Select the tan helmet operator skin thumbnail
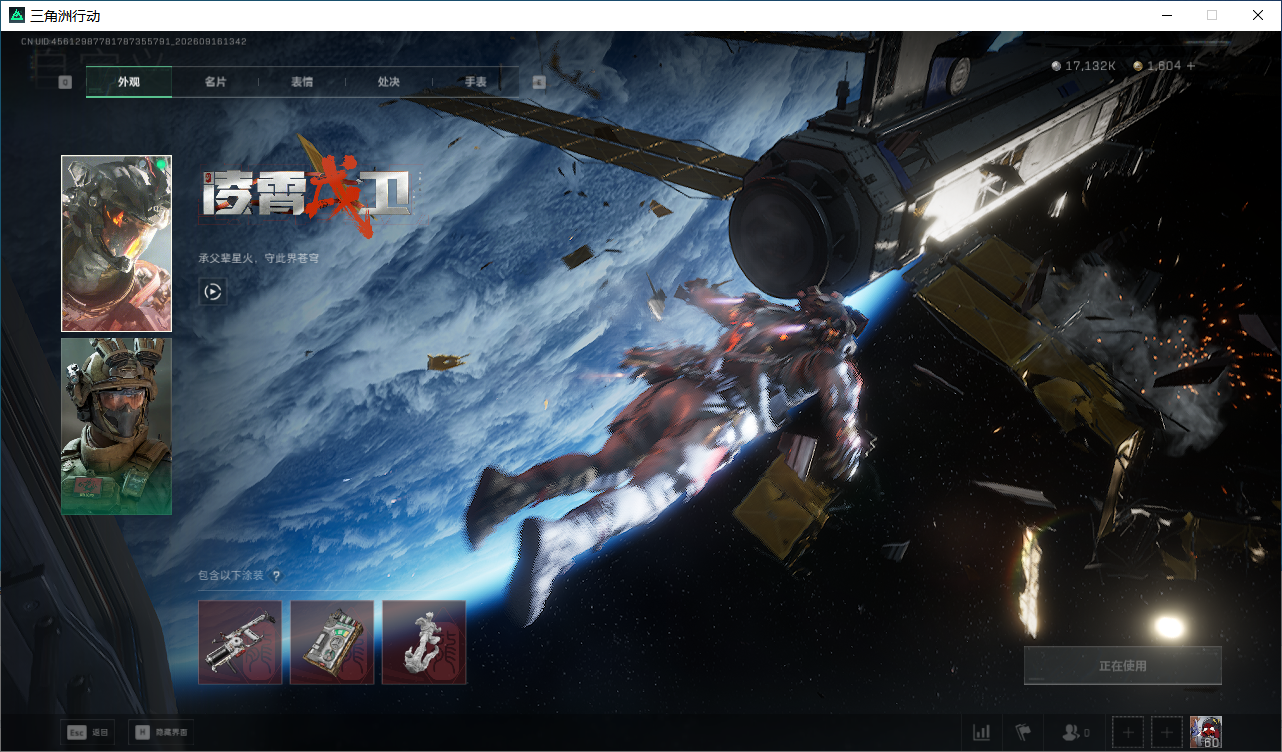 [116, 427]
